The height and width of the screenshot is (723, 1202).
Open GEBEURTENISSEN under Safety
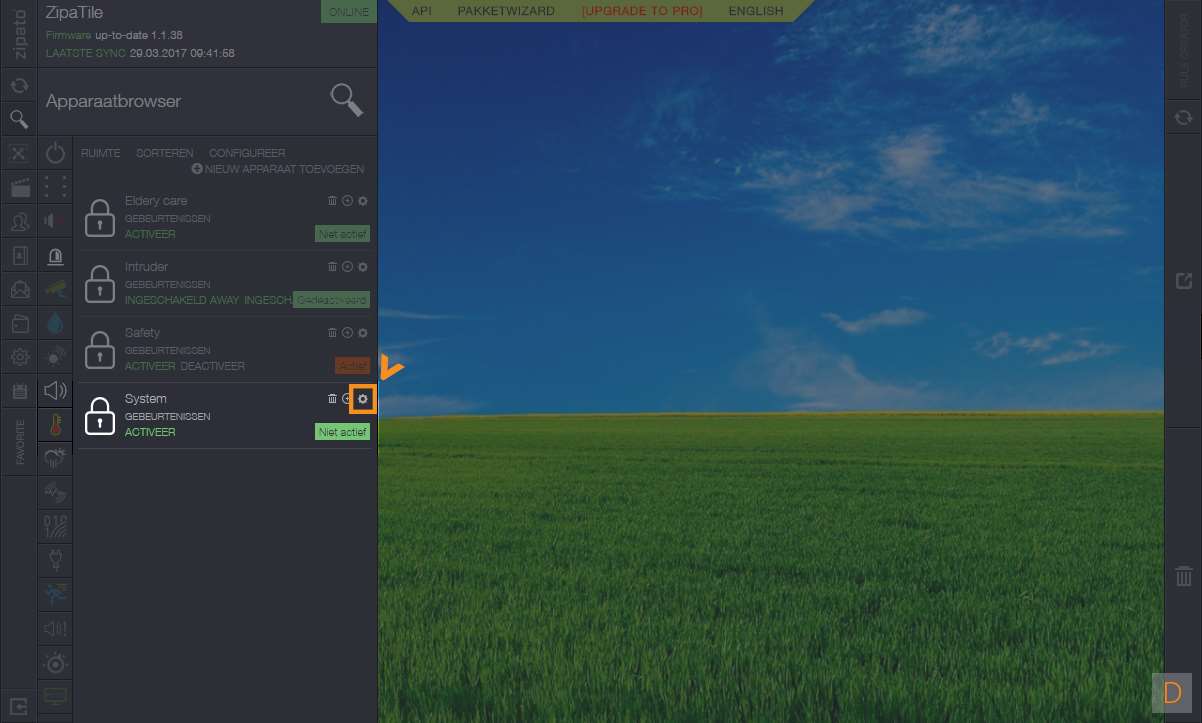click(x=168, y=350)
